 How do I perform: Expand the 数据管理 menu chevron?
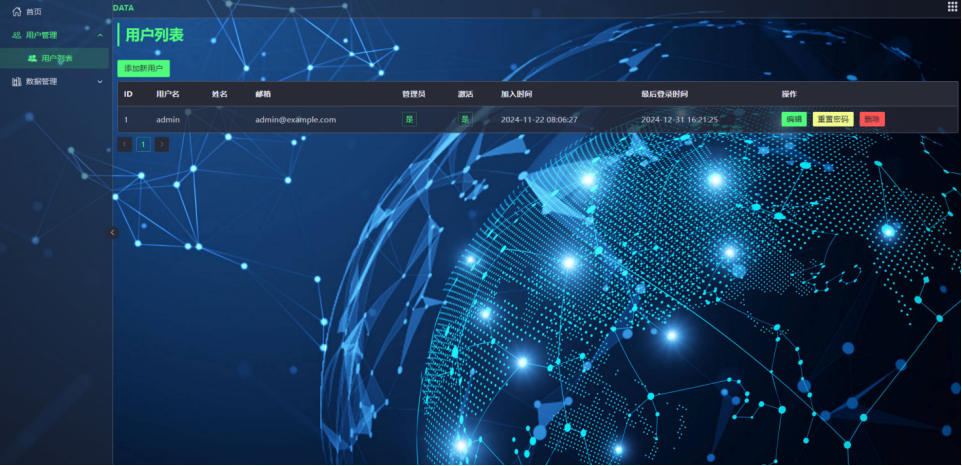pos(100,82)
